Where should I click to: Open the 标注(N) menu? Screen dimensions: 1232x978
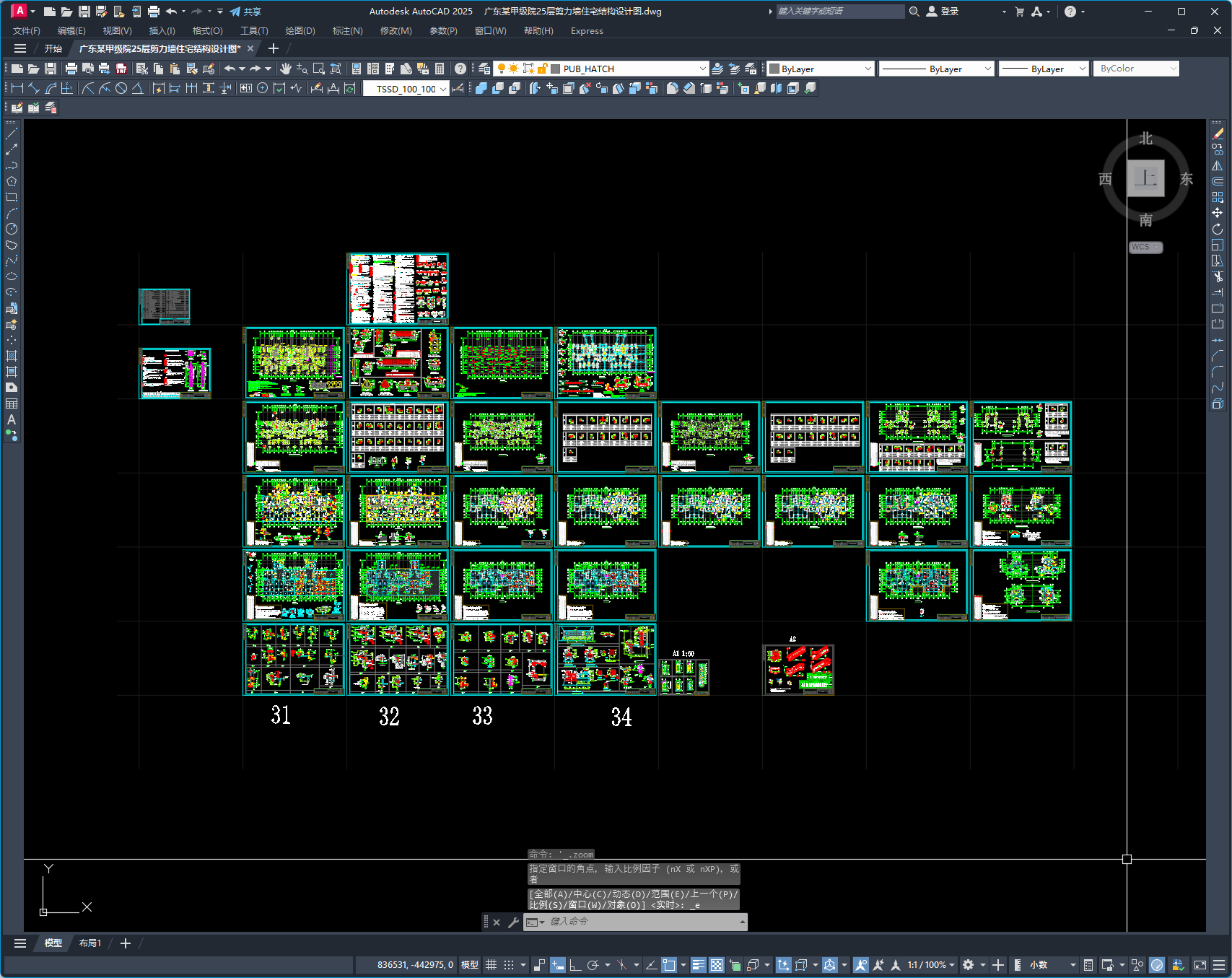pos(347,31)
